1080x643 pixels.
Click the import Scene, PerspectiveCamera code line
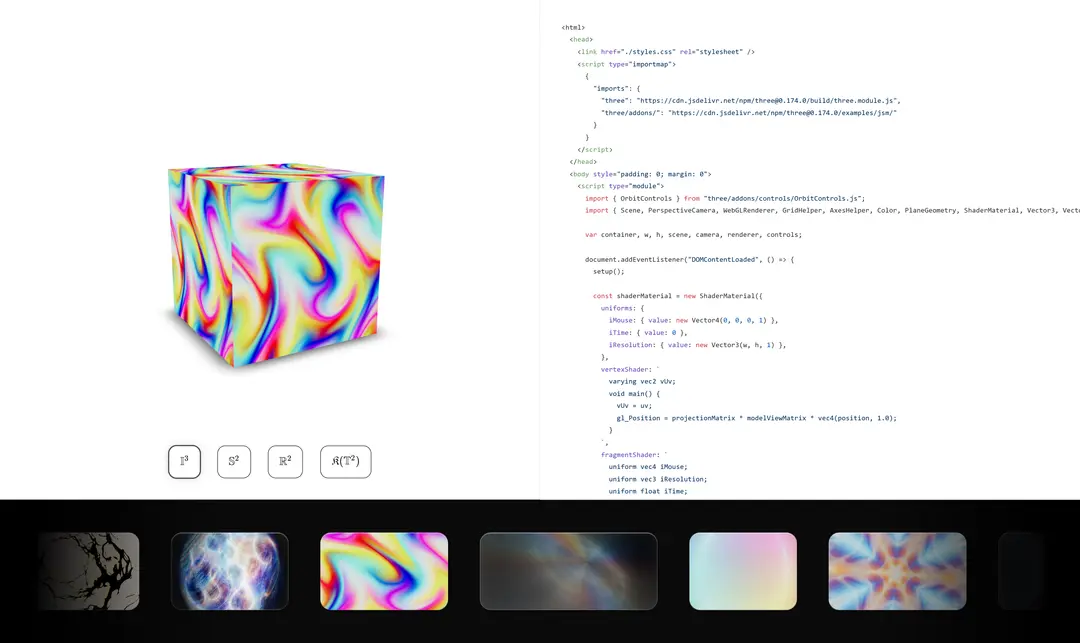coord(832,211)
